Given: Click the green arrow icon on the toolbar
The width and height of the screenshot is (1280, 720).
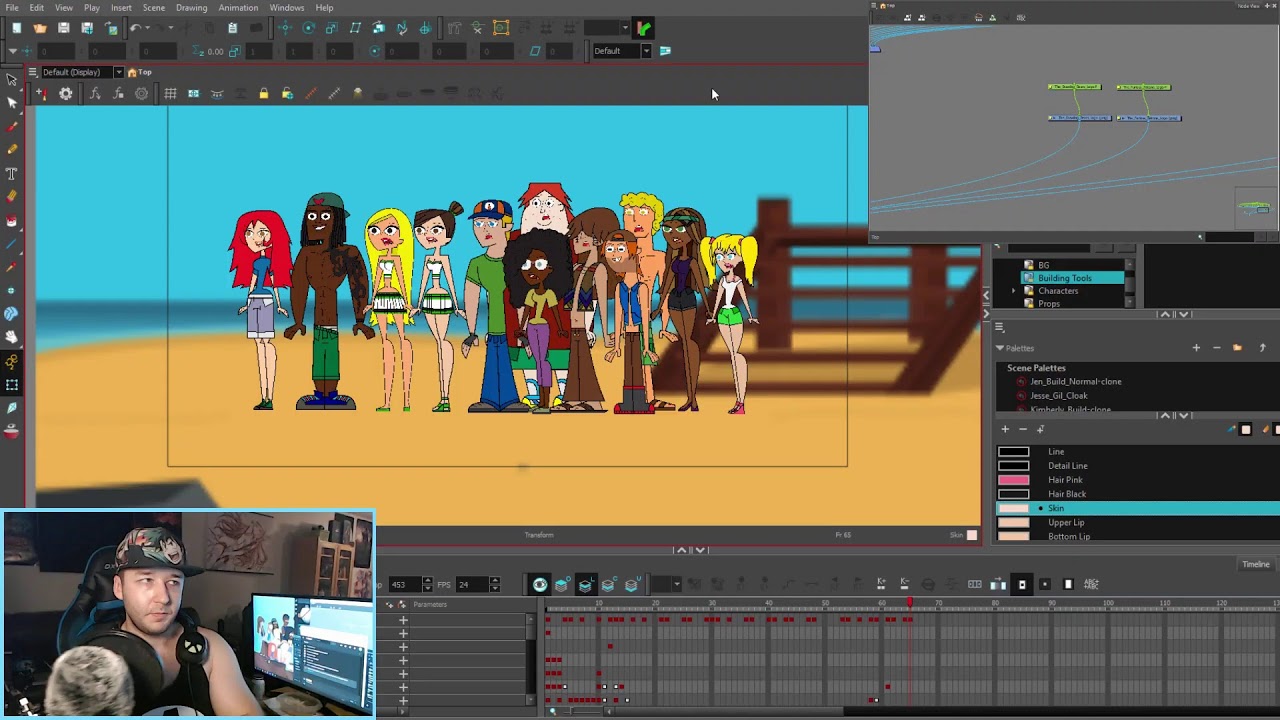Looking at the screenshot, I should point(643,28).
